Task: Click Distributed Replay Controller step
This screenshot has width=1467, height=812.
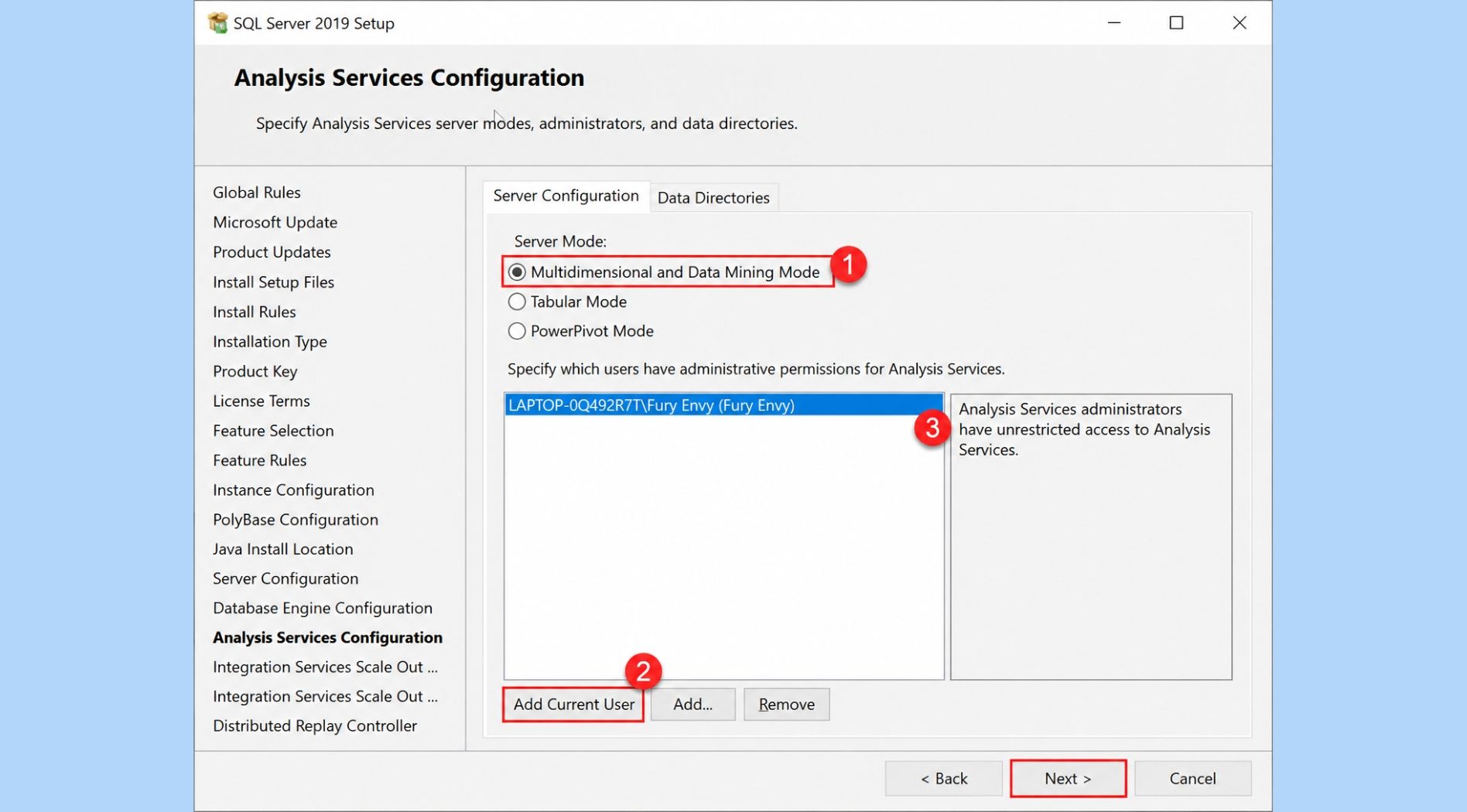Action: (315, 726)
